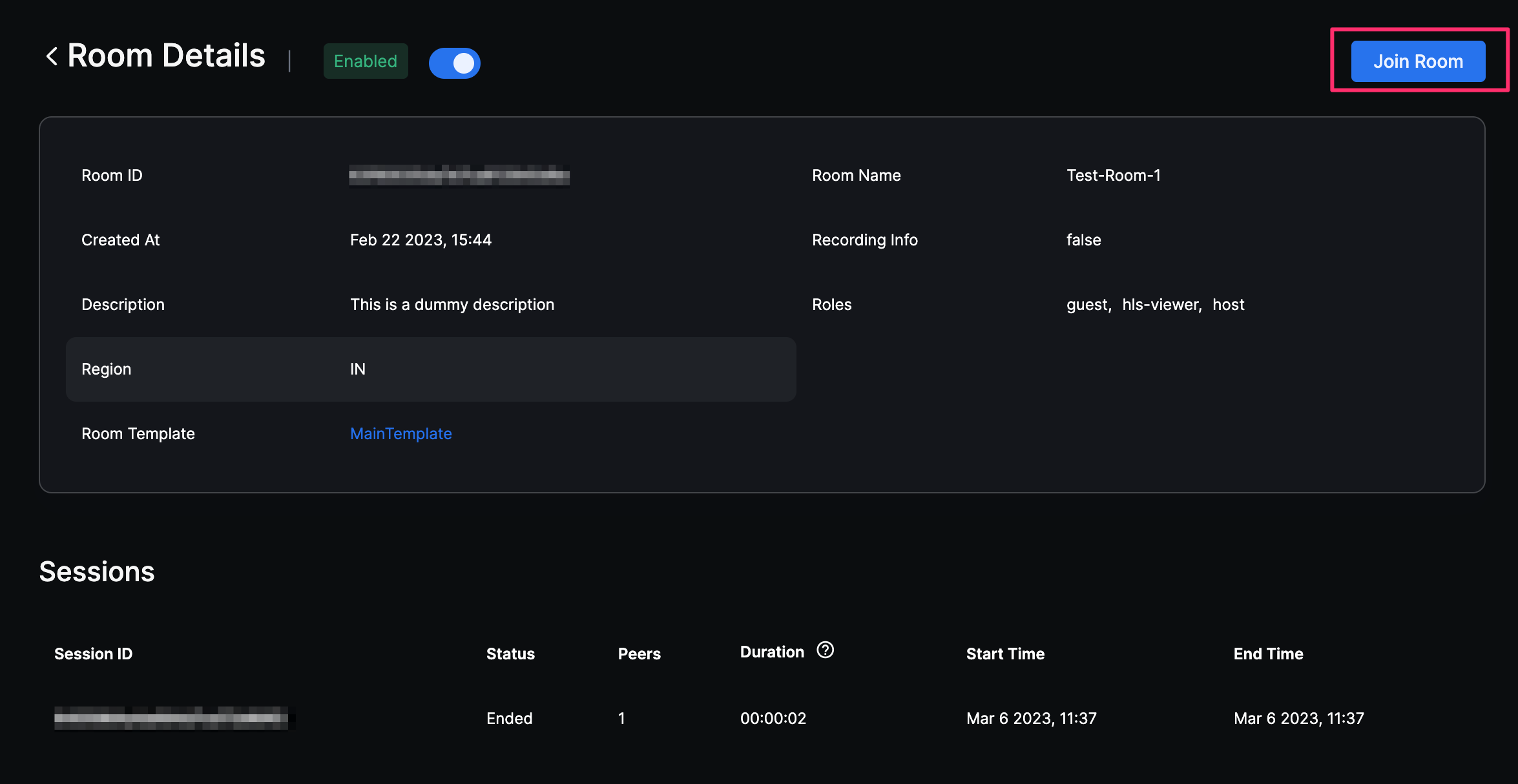The height and width of the screenshot is (784, 1518).
Task: Click the green Enabled status badge
Action: [365, 61]
